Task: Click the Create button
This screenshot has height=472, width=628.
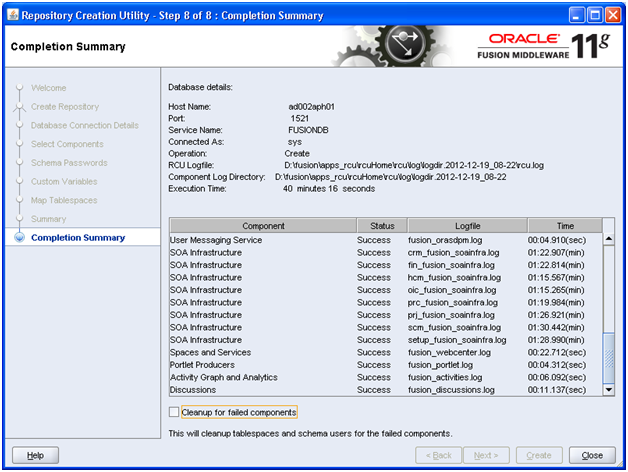Action: click(539, 455)
